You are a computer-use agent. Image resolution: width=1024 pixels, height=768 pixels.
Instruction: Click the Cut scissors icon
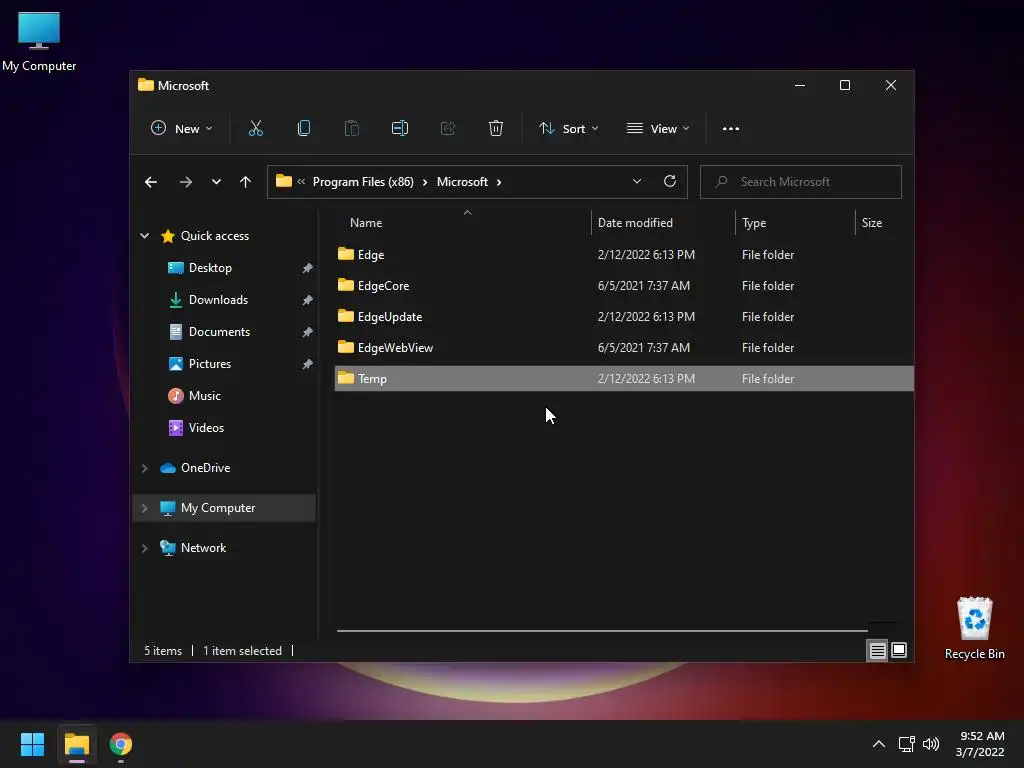pos(256,129)
